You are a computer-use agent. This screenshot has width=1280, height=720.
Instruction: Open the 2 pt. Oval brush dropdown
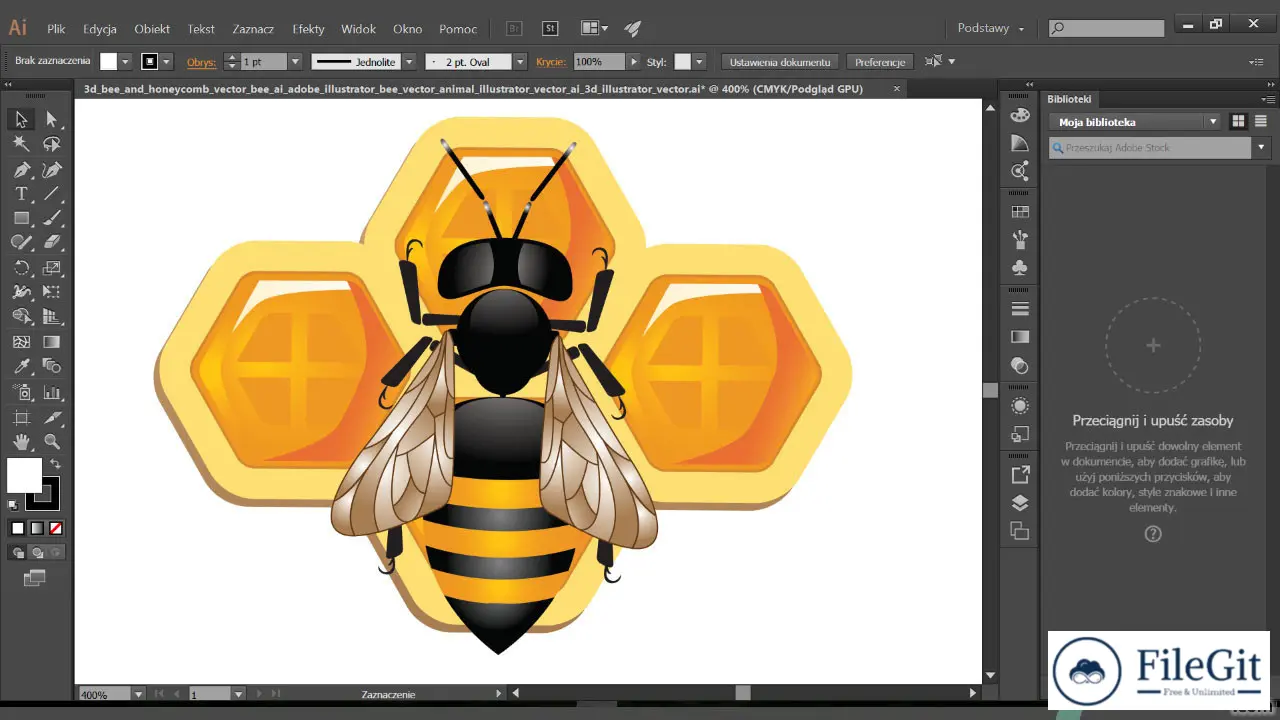tap(520, 62)
